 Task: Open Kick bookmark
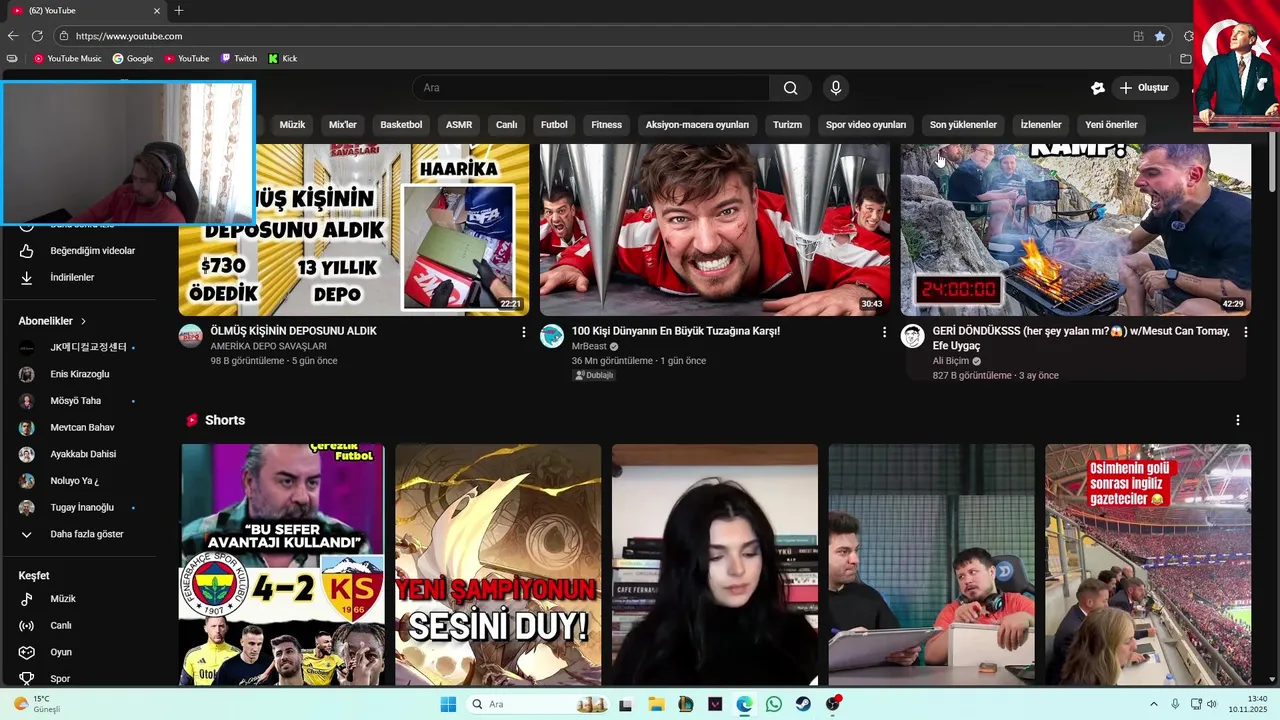(283, 59)
